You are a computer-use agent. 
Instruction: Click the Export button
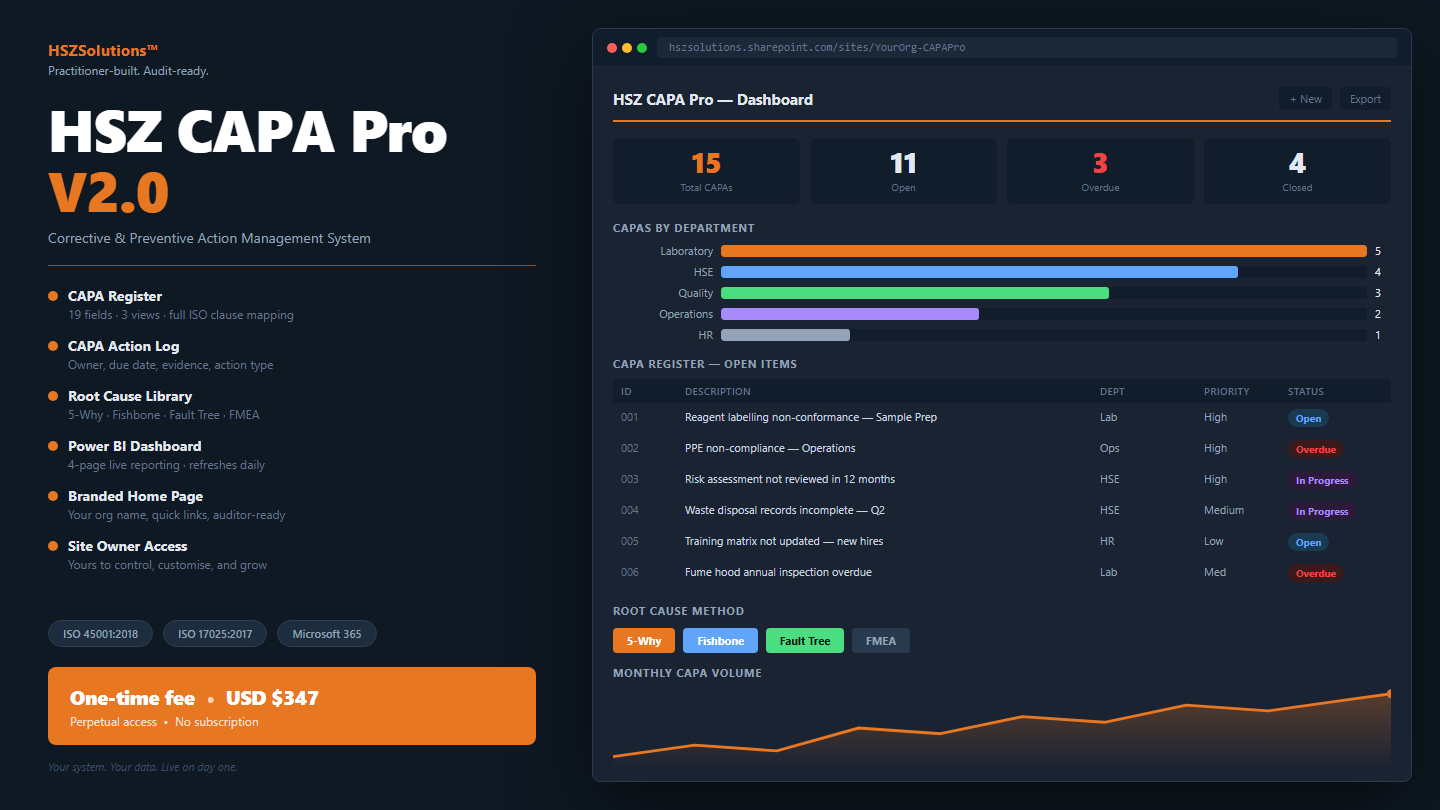point(1365,99)
